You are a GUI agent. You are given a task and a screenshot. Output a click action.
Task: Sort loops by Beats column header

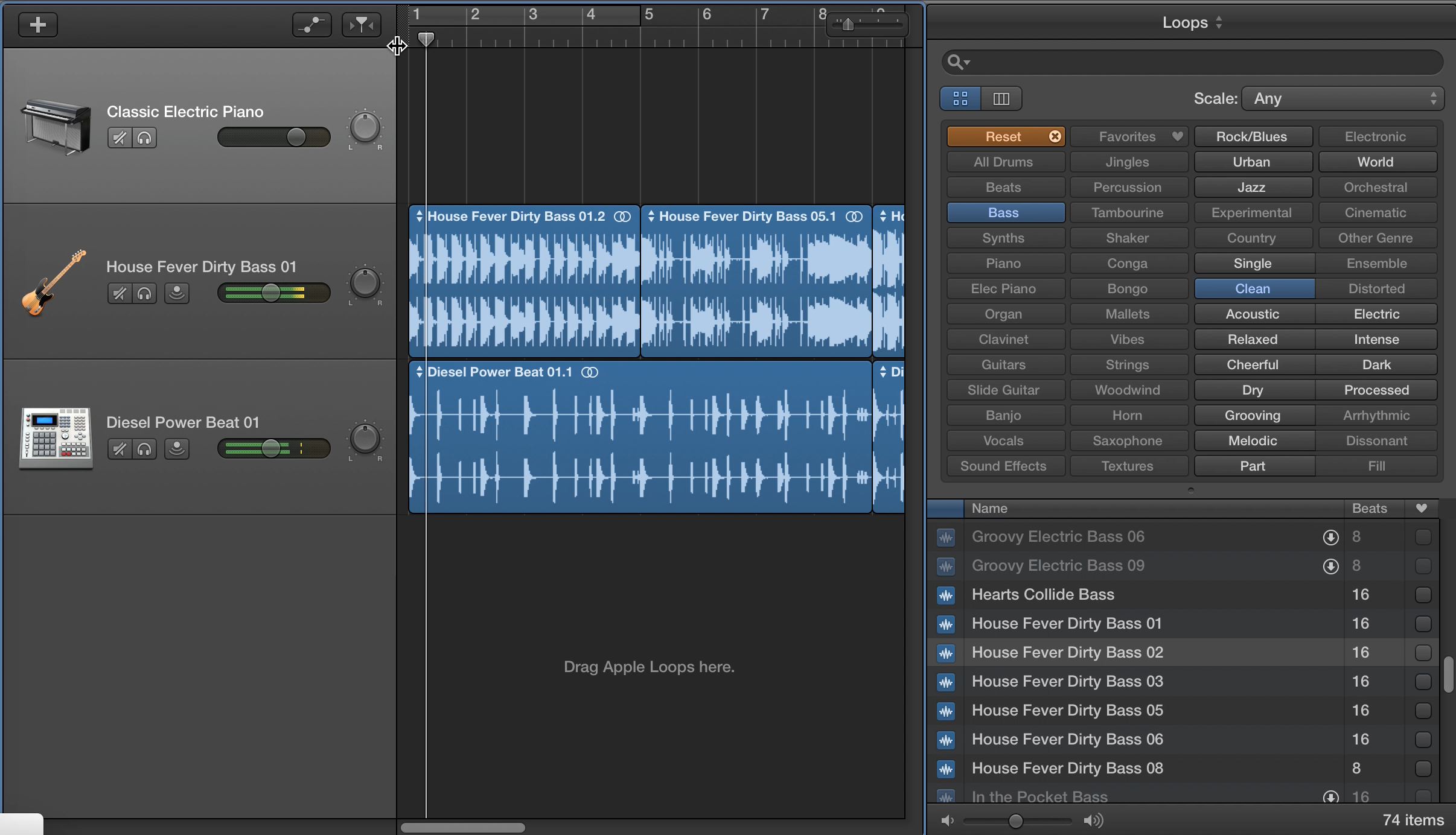pos(1375,509)
